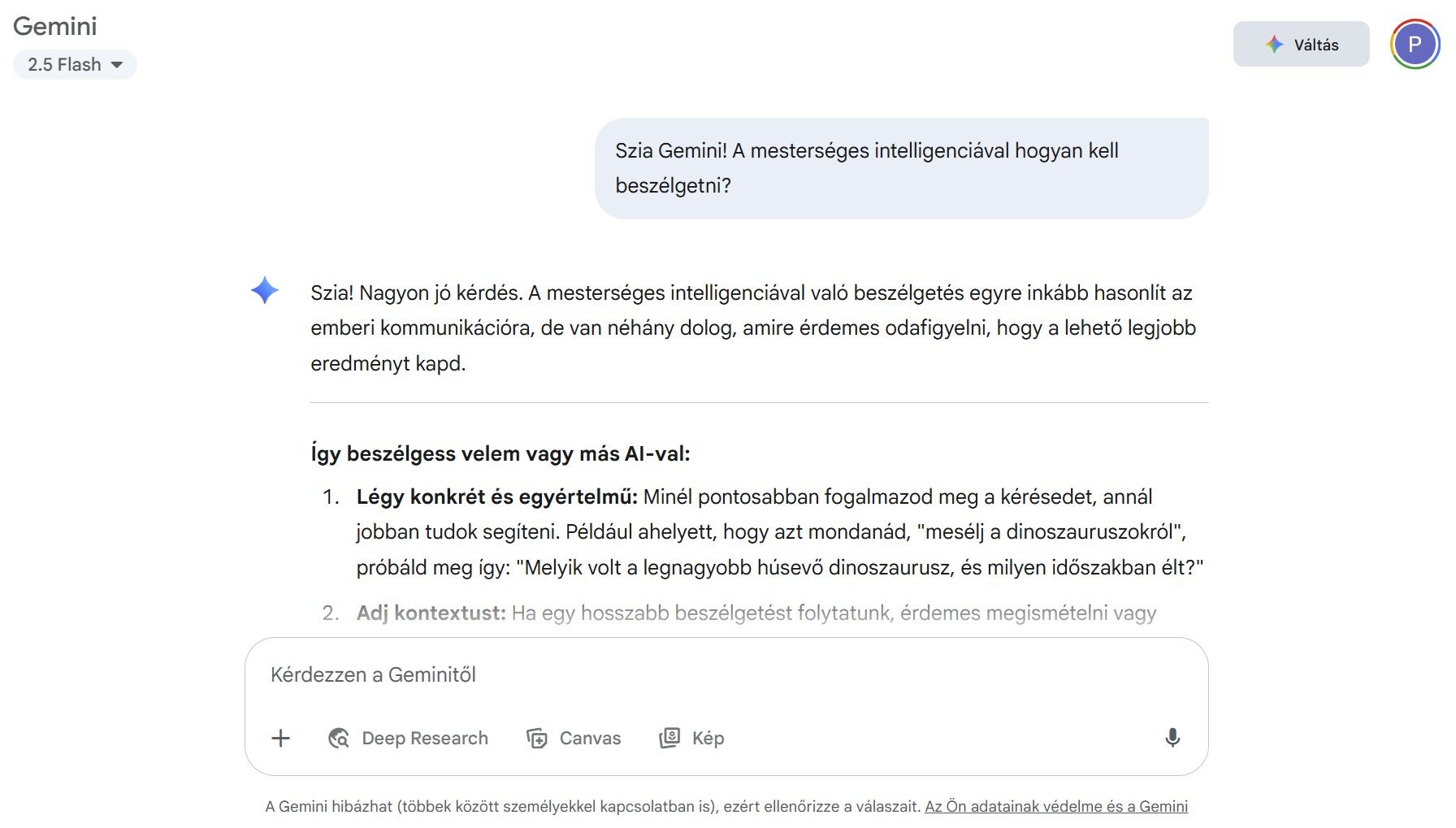The width and height of the screenshot is (1456, 828).
Task: Open the account avatar P menu
Action: coord(1415,45)
